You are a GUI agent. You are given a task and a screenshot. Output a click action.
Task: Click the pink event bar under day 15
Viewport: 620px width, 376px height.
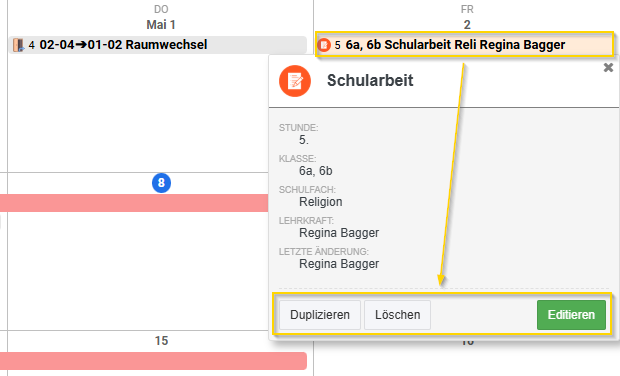coord(153,361)
